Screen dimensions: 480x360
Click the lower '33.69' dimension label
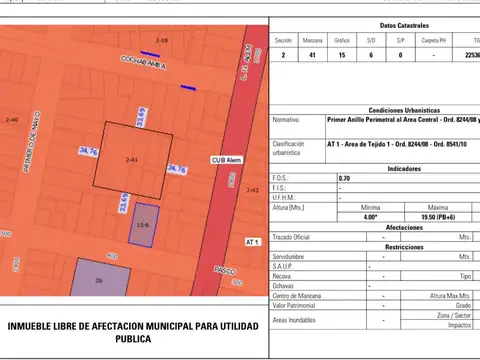point(124,203)
